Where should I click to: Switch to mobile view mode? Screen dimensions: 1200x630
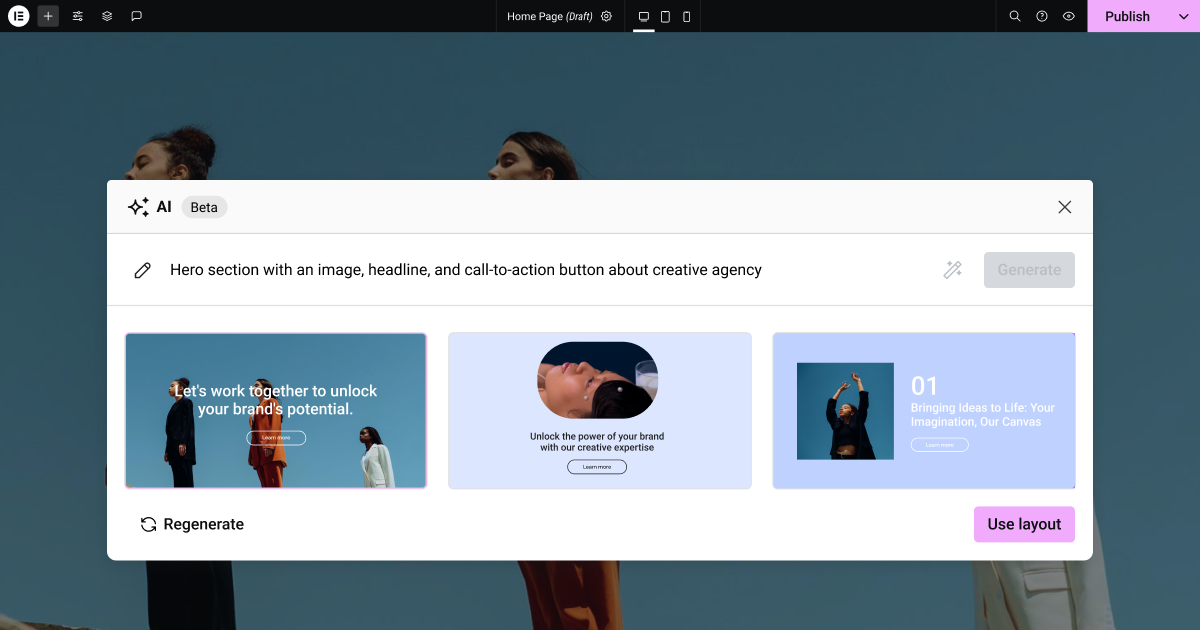pos(686,16)
